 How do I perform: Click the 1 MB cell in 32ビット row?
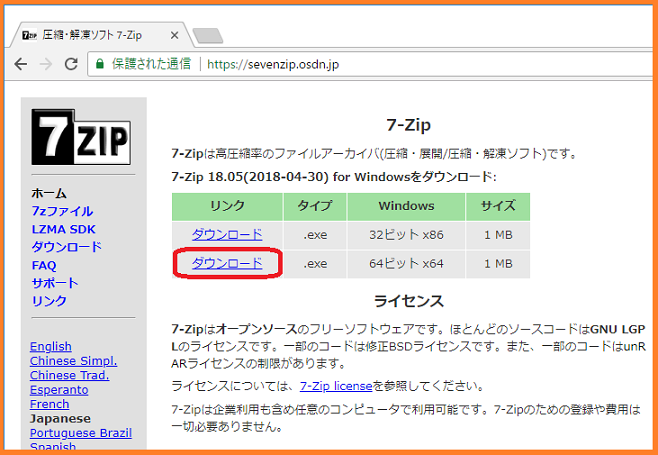(498, 235)
